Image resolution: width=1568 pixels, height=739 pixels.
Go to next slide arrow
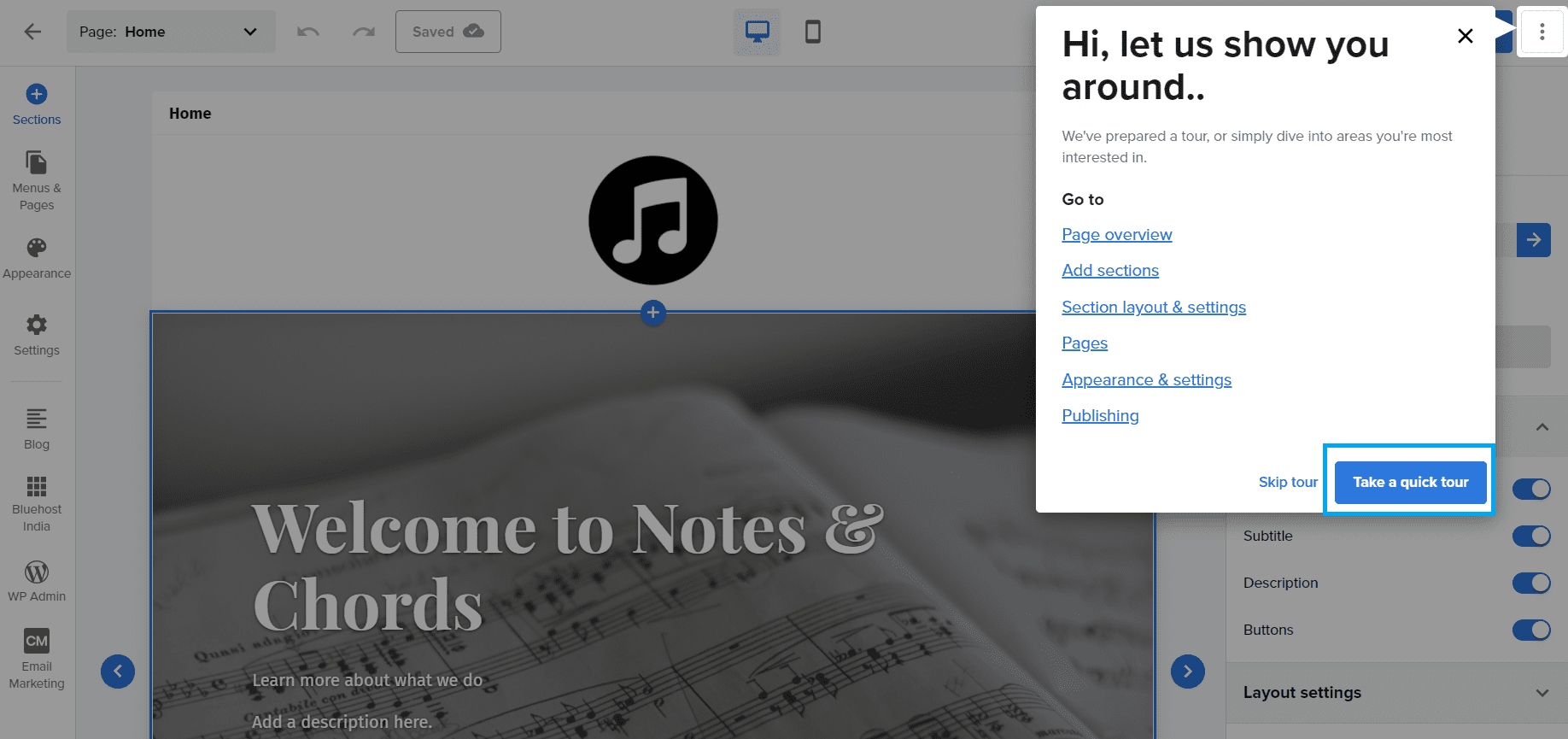1188,672
